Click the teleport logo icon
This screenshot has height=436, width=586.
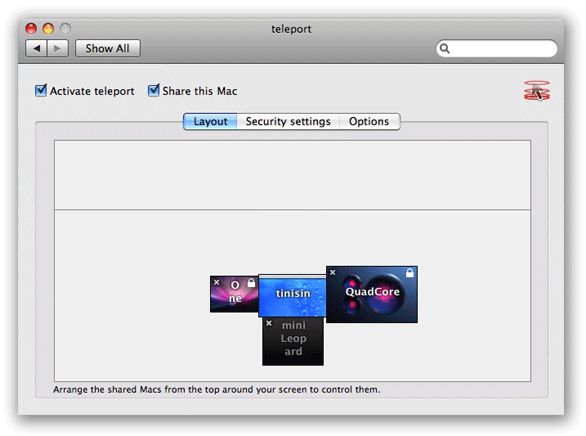click(x=537, y=91)
